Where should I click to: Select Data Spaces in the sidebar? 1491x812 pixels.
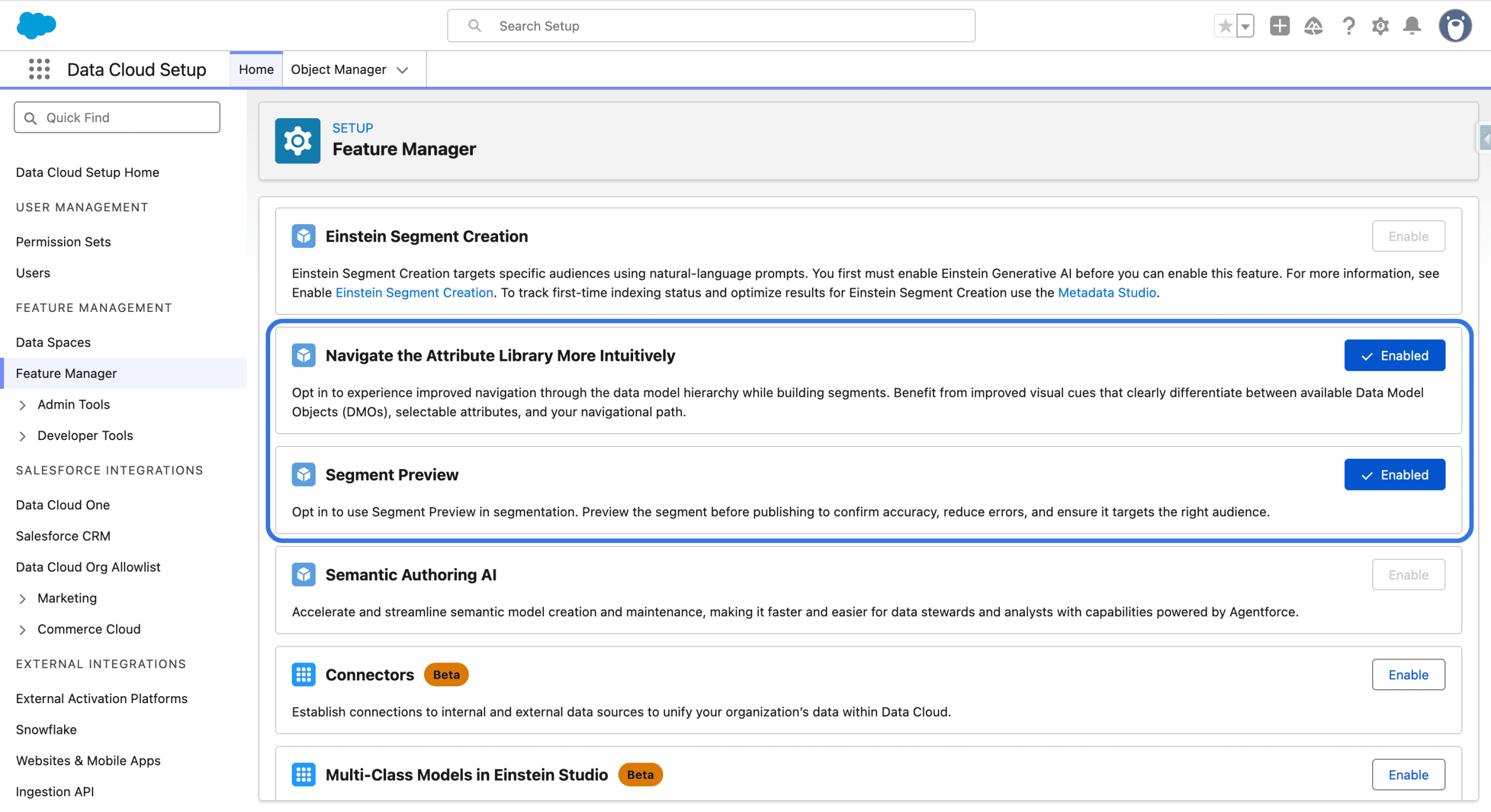pos(53,342)
